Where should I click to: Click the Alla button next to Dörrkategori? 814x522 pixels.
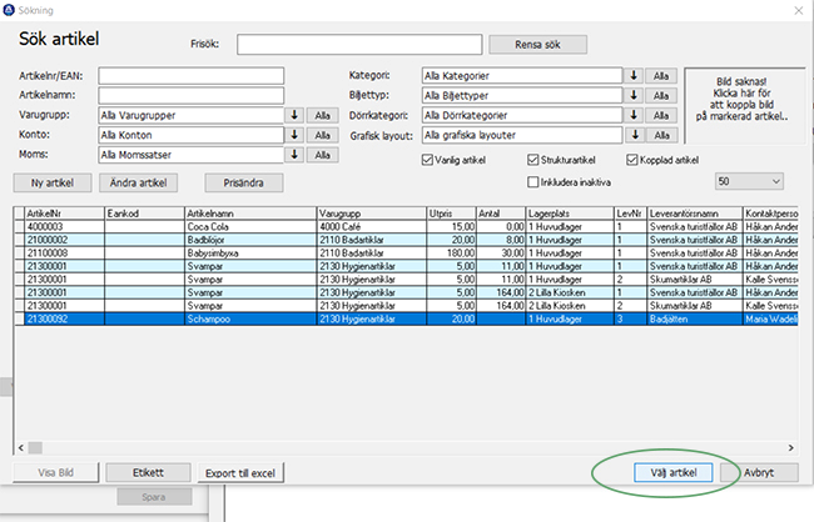pyautogui.click(x=661, y=115)
